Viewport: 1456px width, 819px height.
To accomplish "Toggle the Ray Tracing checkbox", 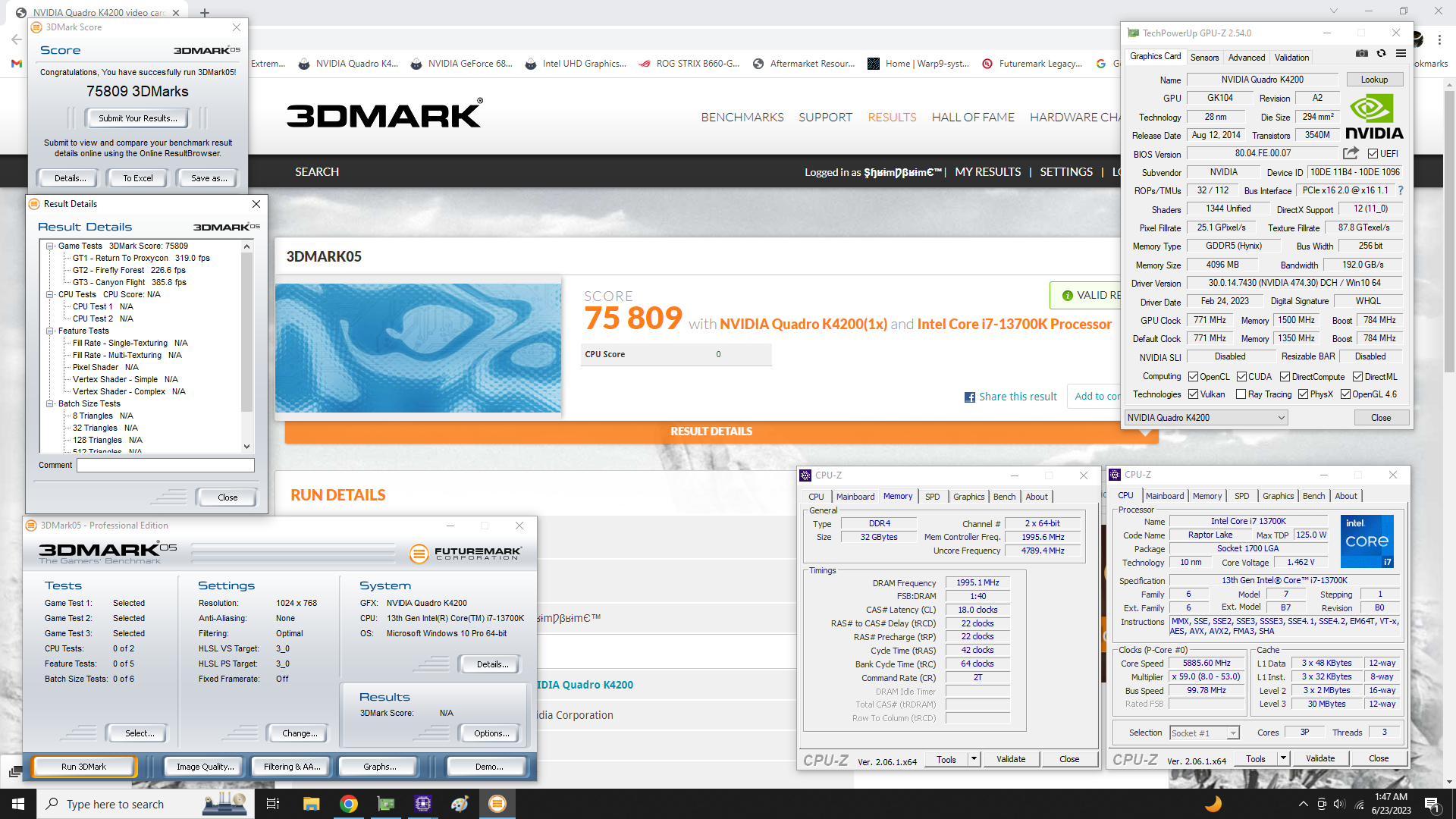I will pos(1241,394).
